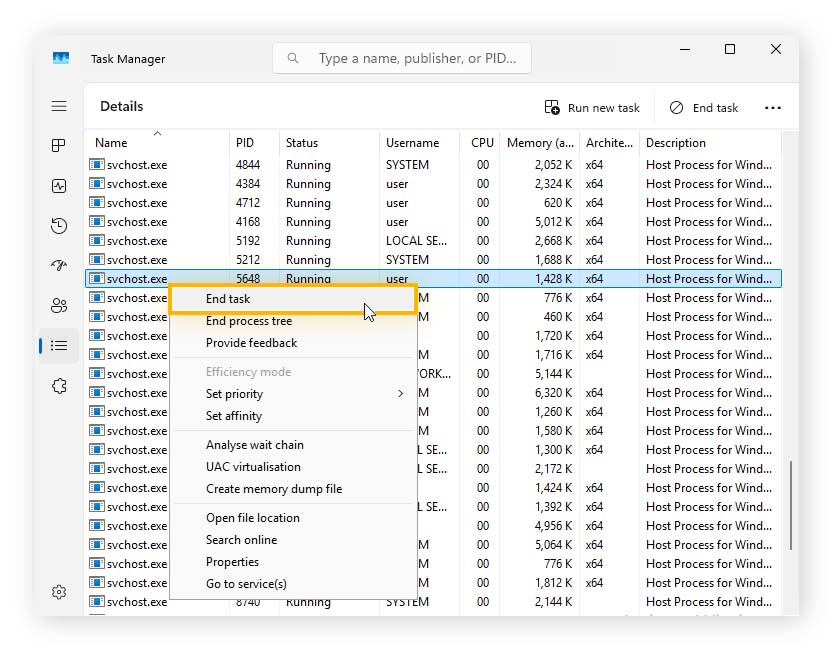Click the search processes input field
This screenshot has height=651, width=834.
402,58
